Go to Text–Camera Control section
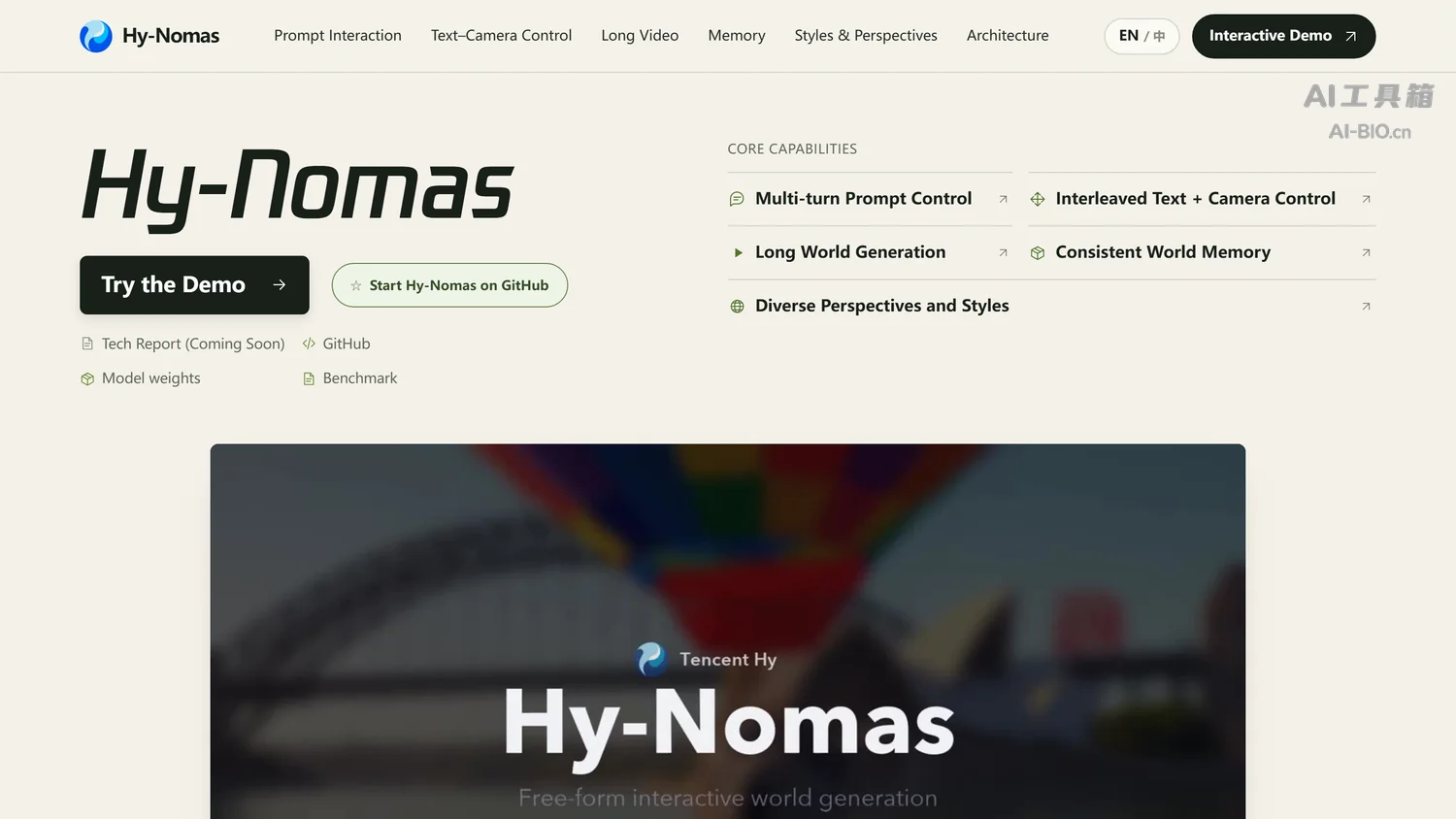1456x819 pixels. (x=501, y=35)
